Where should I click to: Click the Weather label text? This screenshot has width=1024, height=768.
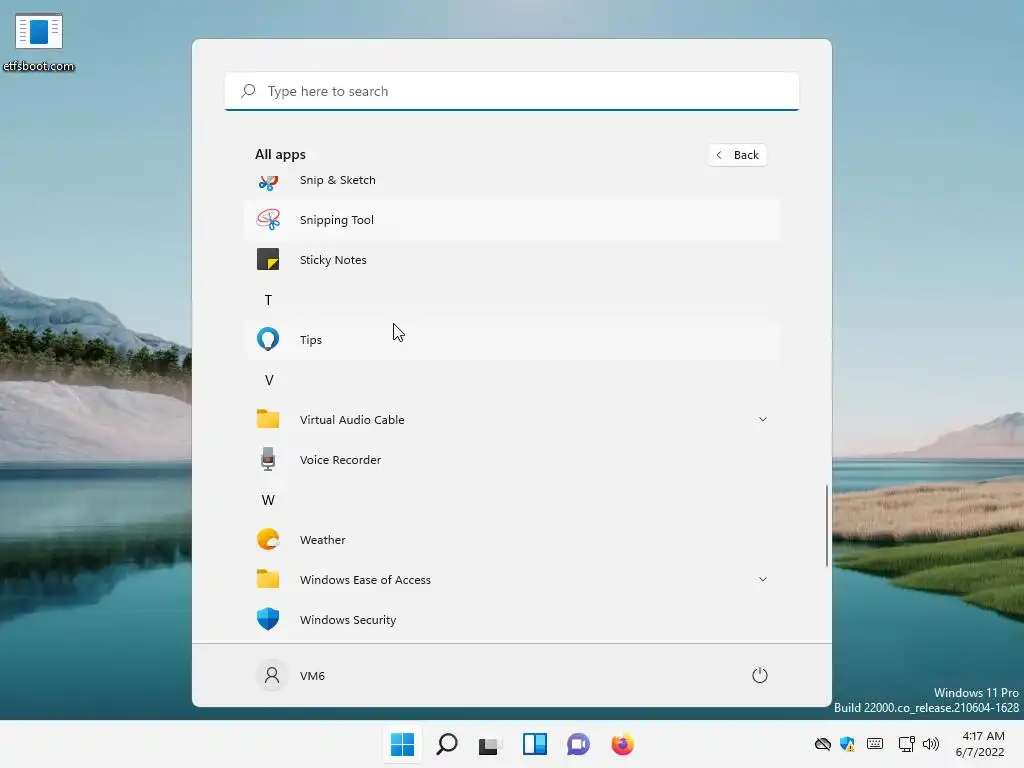323,540
